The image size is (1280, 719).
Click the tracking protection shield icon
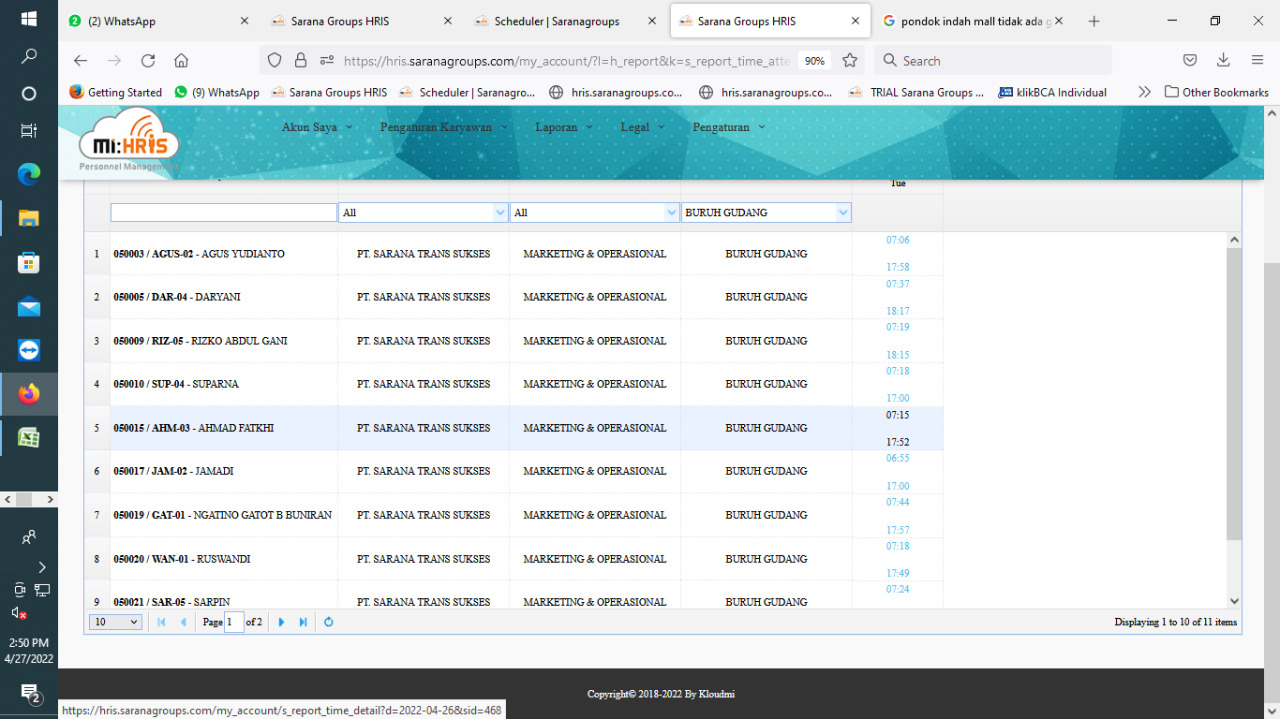click(275, 60)
